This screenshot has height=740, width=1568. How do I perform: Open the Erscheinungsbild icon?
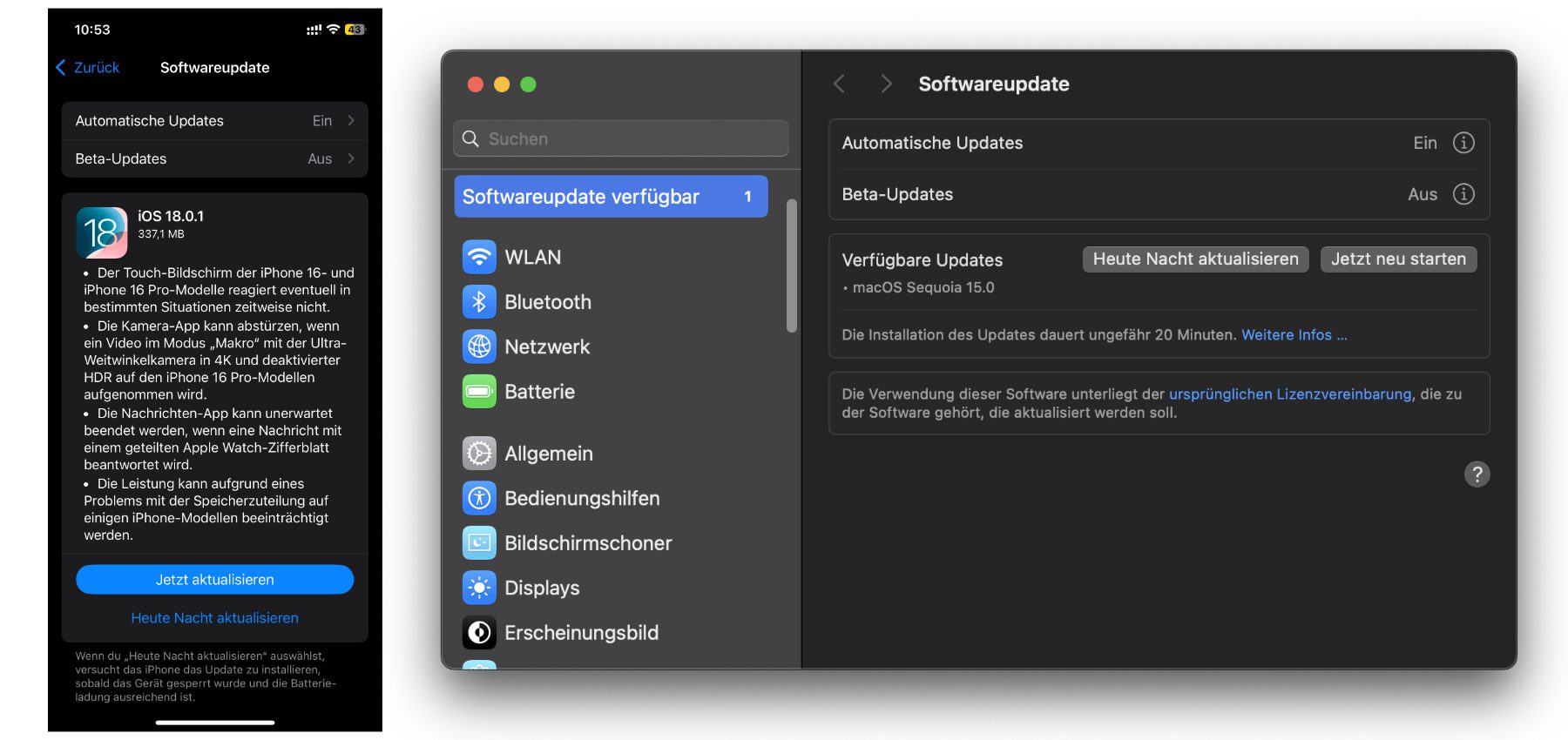pos(479,633)
